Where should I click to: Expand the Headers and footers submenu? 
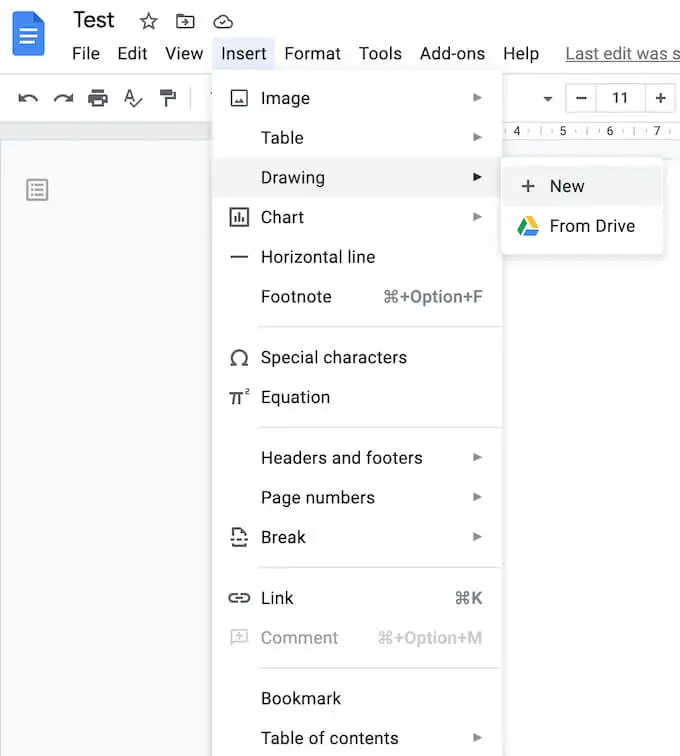357,458
